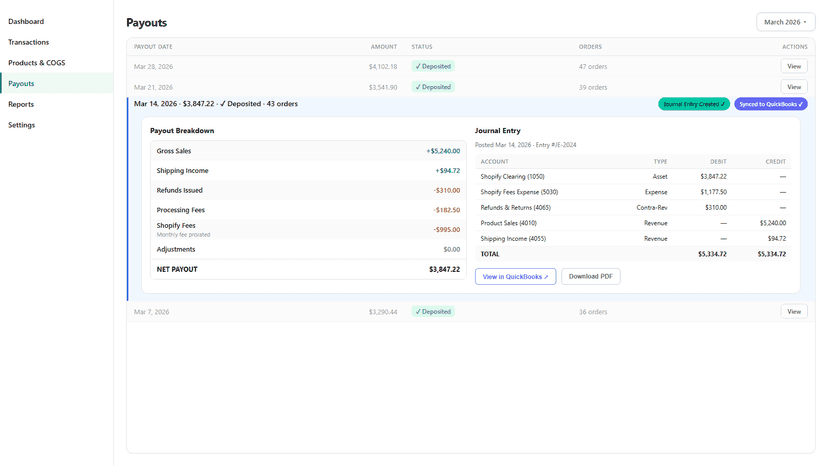Click Product Sales (4010) account
This screenshot has width=828, height=466.
click(x=509, y=223)
